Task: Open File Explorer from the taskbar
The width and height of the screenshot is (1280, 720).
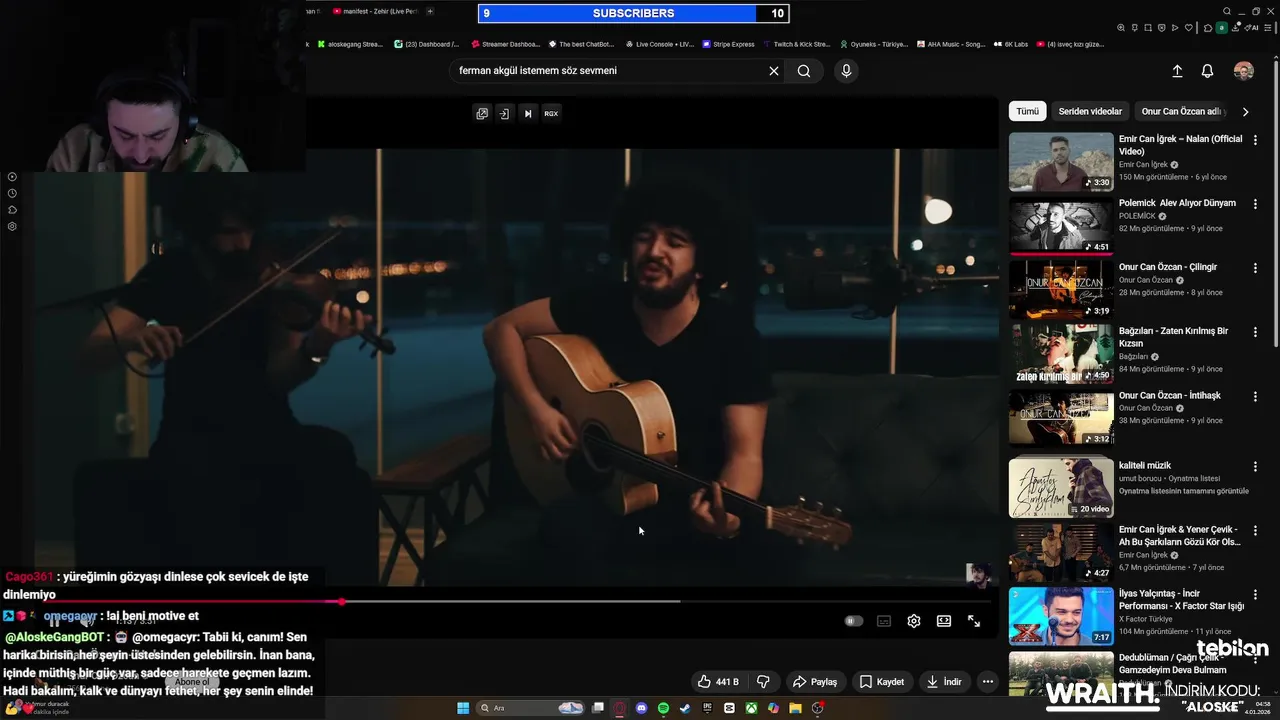Action: point(795,708)
